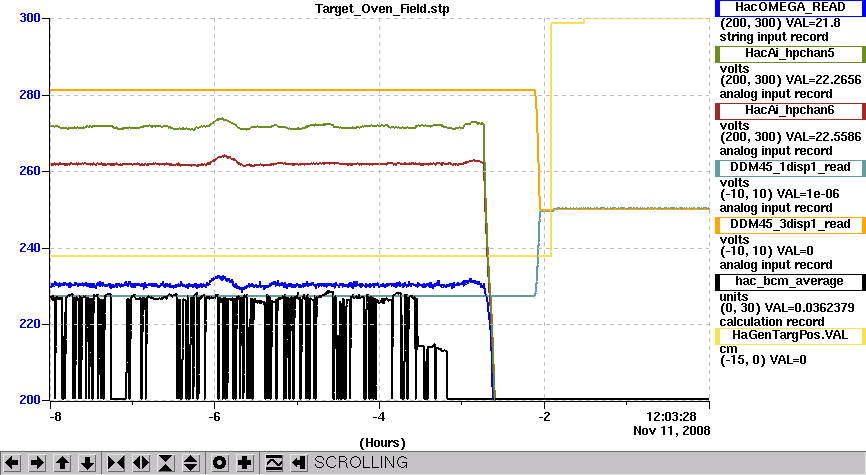Click the VAL=1e-06 value text
Viewport: 866px width, 475px height.
point(807,194)
